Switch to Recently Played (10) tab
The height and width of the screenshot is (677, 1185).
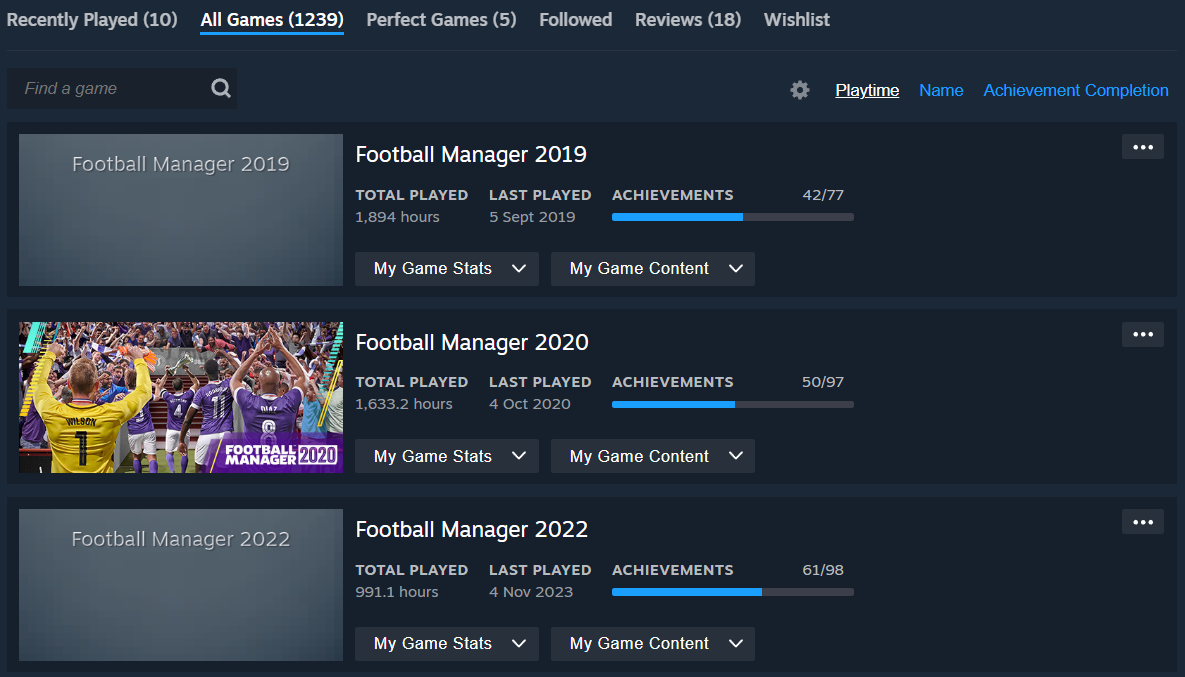point(92,20)
